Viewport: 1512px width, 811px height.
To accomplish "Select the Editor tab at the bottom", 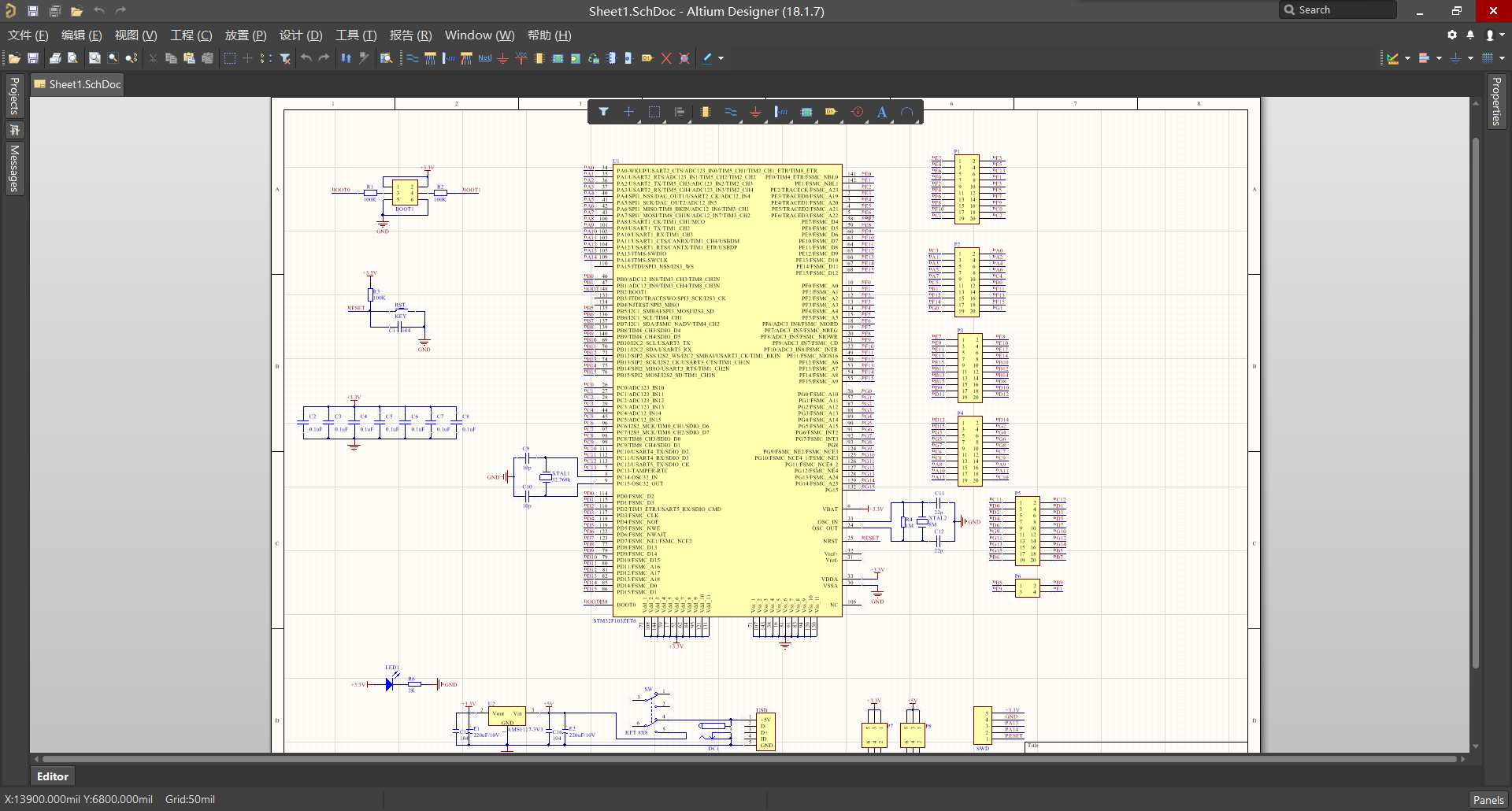I will point(53,776).
